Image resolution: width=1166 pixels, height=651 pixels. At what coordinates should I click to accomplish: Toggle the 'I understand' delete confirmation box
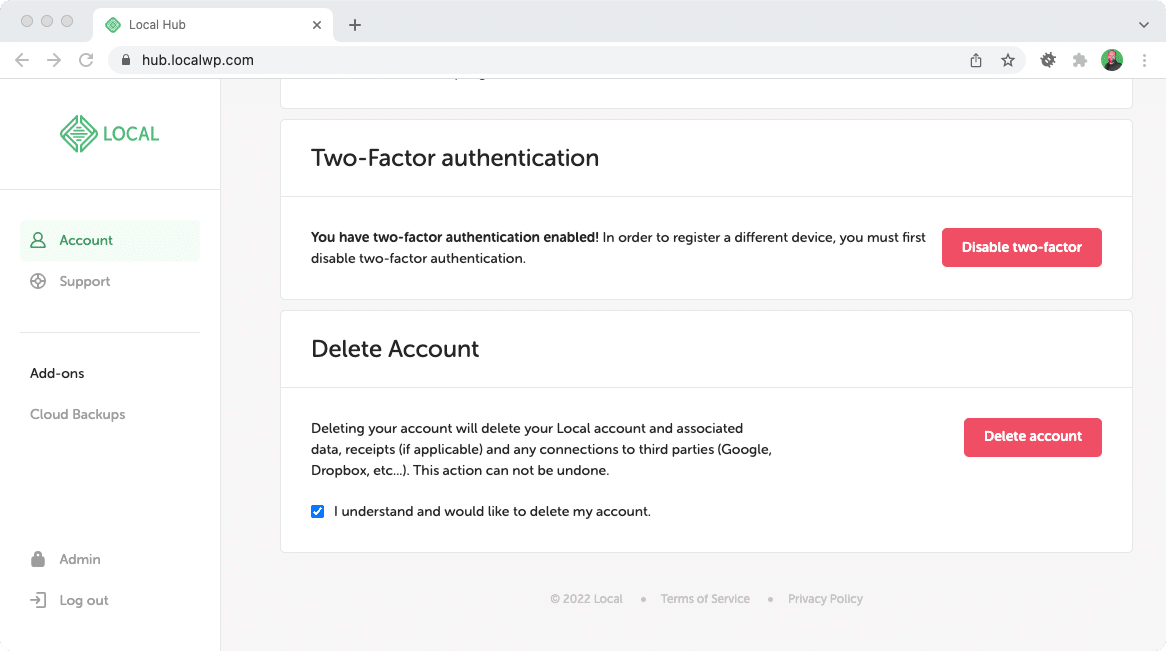pos(317,511)
